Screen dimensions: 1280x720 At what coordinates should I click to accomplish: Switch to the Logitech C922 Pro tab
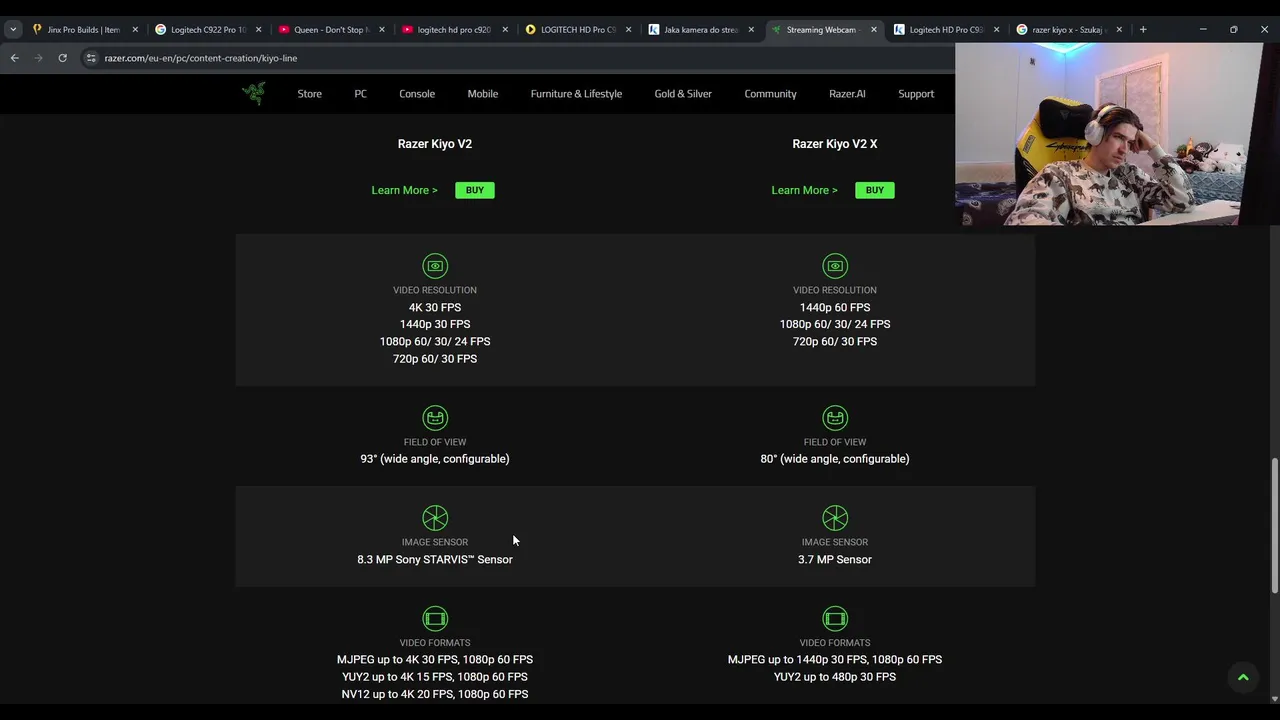click(x=206, y=30)
